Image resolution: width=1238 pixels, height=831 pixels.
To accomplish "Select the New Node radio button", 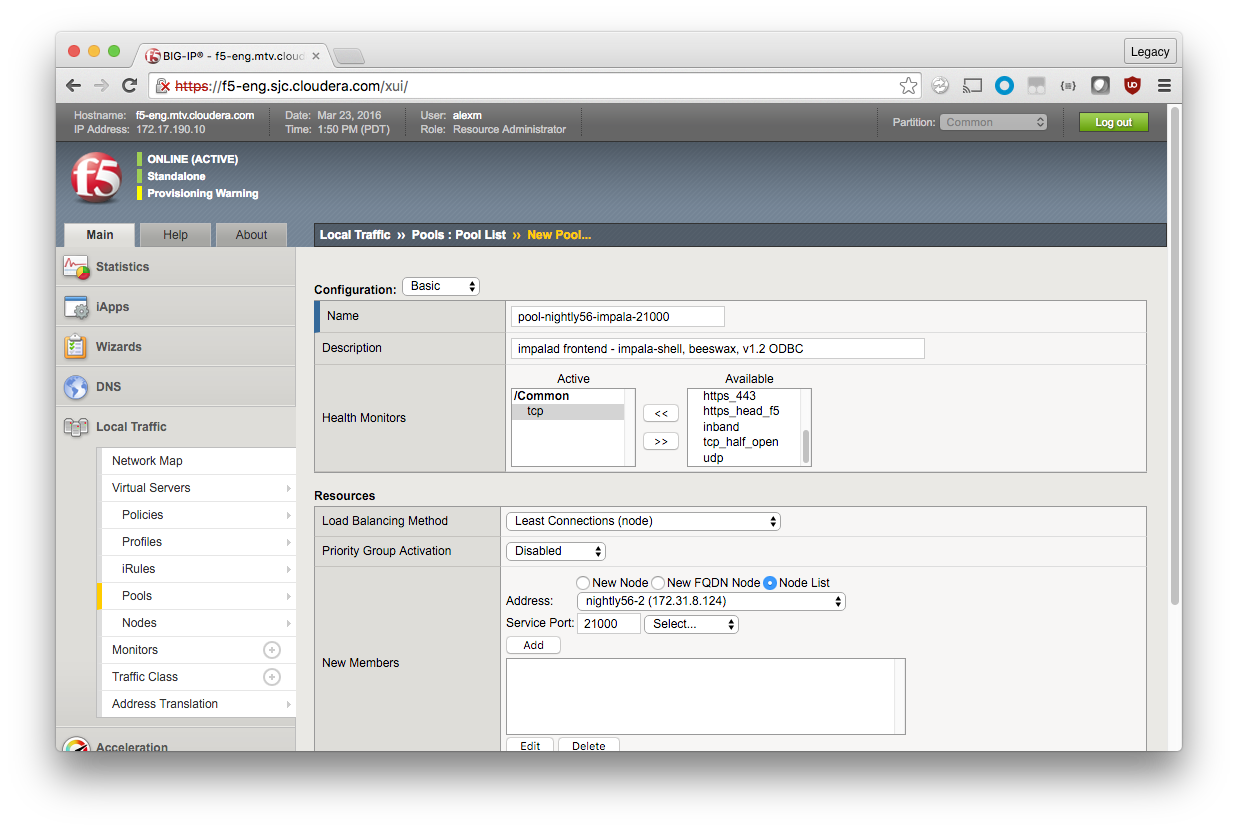I will (x=583, y=583).
